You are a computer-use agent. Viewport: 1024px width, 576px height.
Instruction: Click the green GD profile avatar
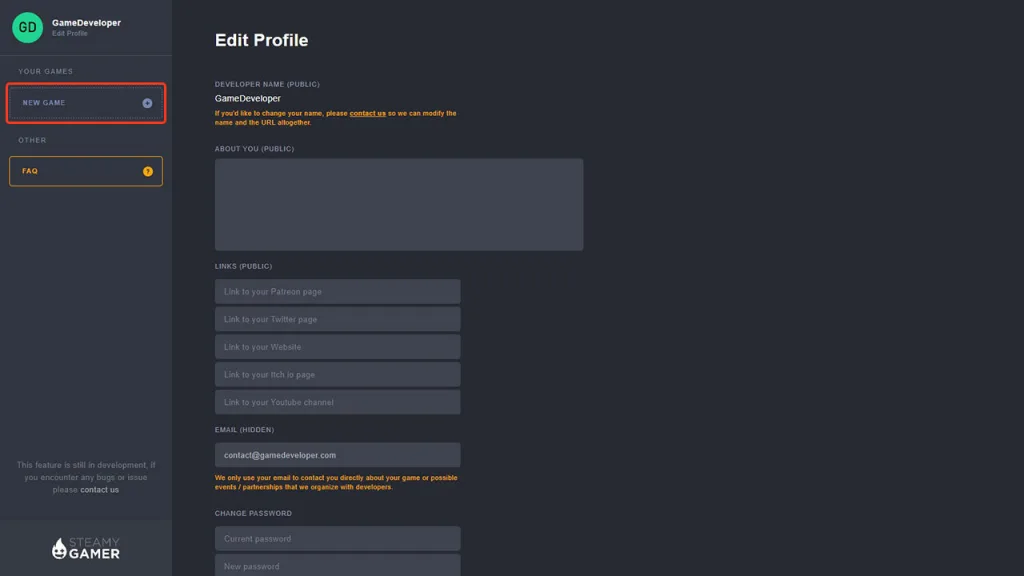click(x=27, y=27)
